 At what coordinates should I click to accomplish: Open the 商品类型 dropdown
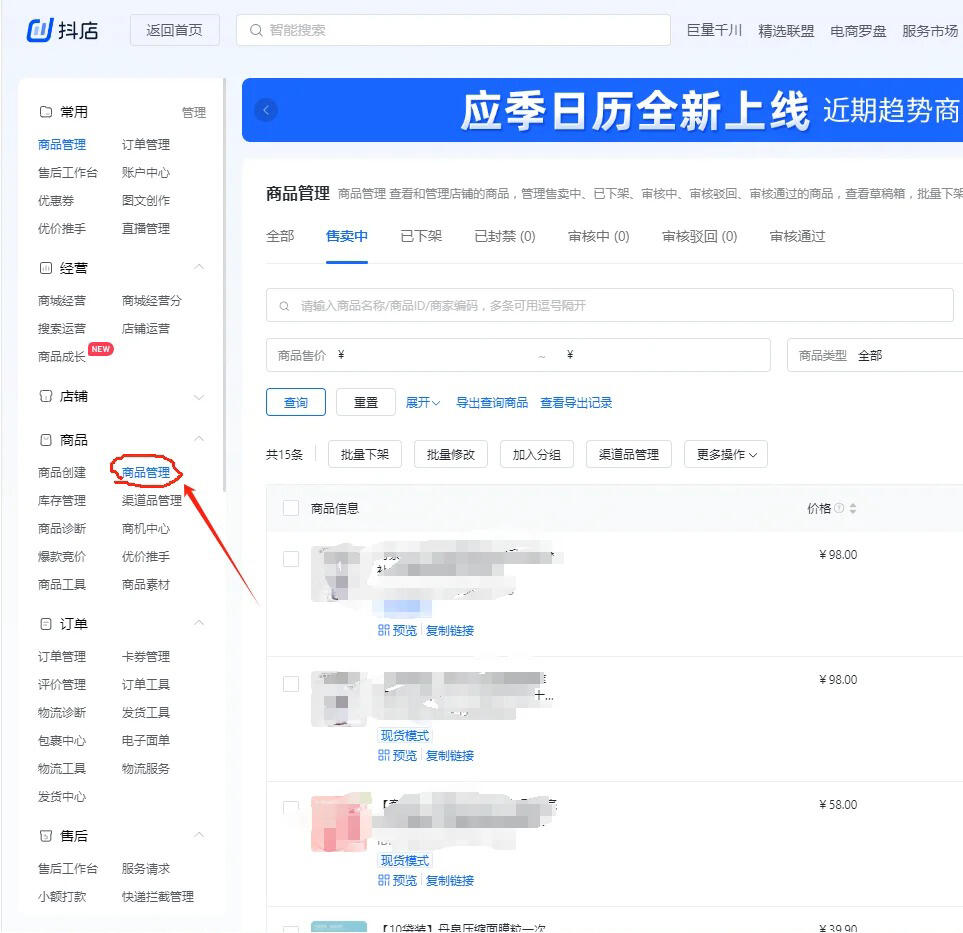coord(875,355)
